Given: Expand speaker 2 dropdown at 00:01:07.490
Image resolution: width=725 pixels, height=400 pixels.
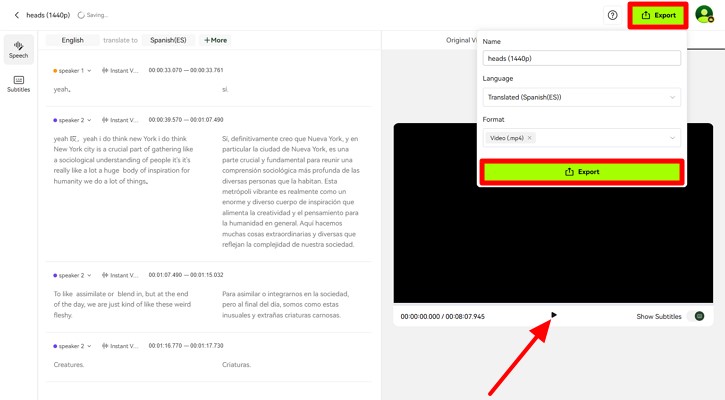Looking at the screenshot, I should [x=72, y=275].
